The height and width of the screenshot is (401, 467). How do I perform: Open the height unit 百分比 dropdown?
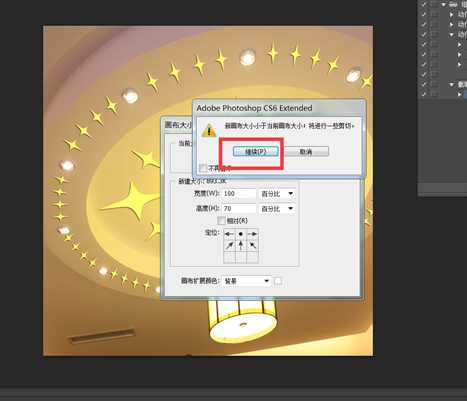[x=277, y=209]
